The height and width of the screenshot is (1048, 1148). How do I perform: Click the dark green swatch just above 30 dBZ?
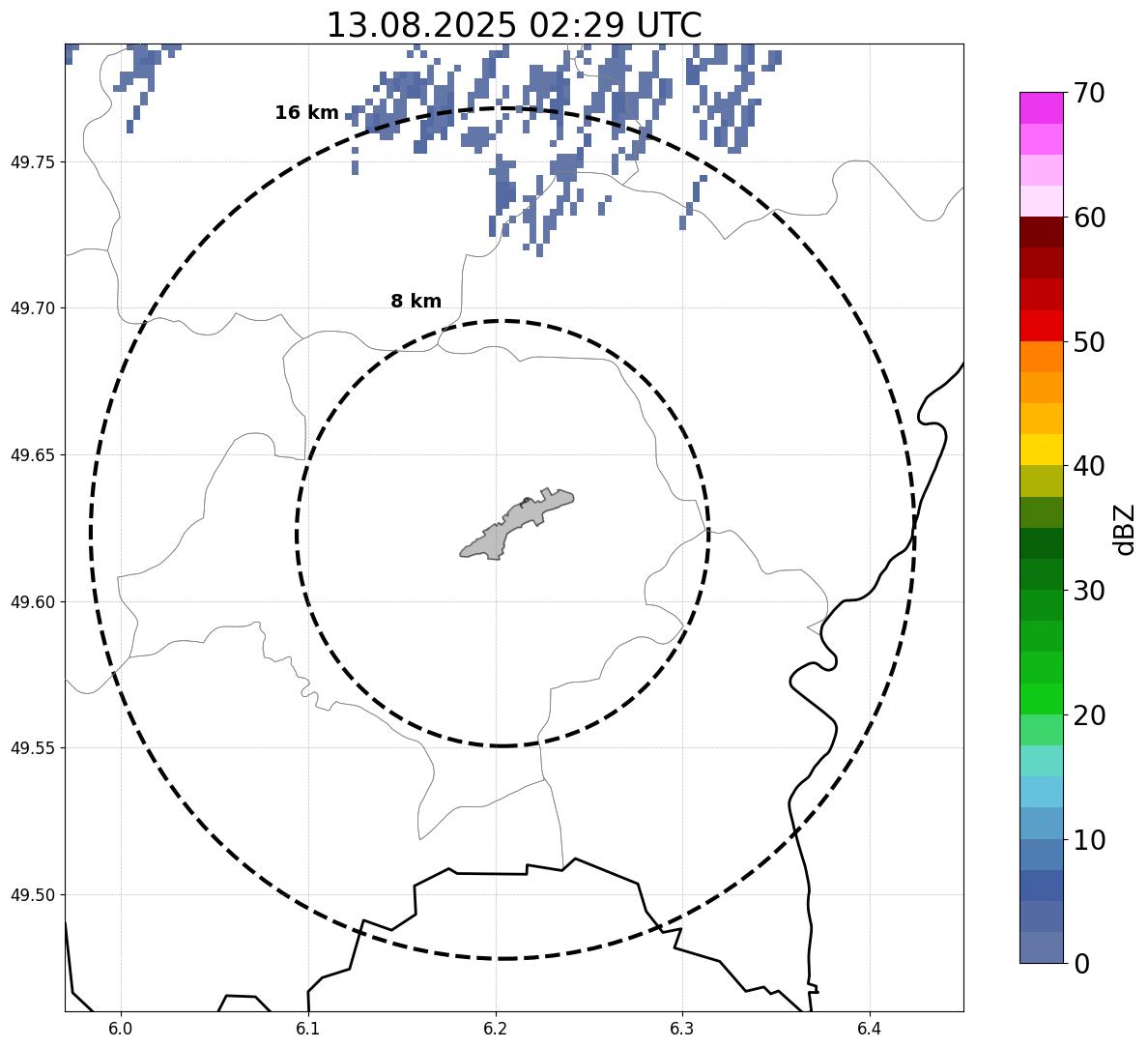coord(1042,574)
